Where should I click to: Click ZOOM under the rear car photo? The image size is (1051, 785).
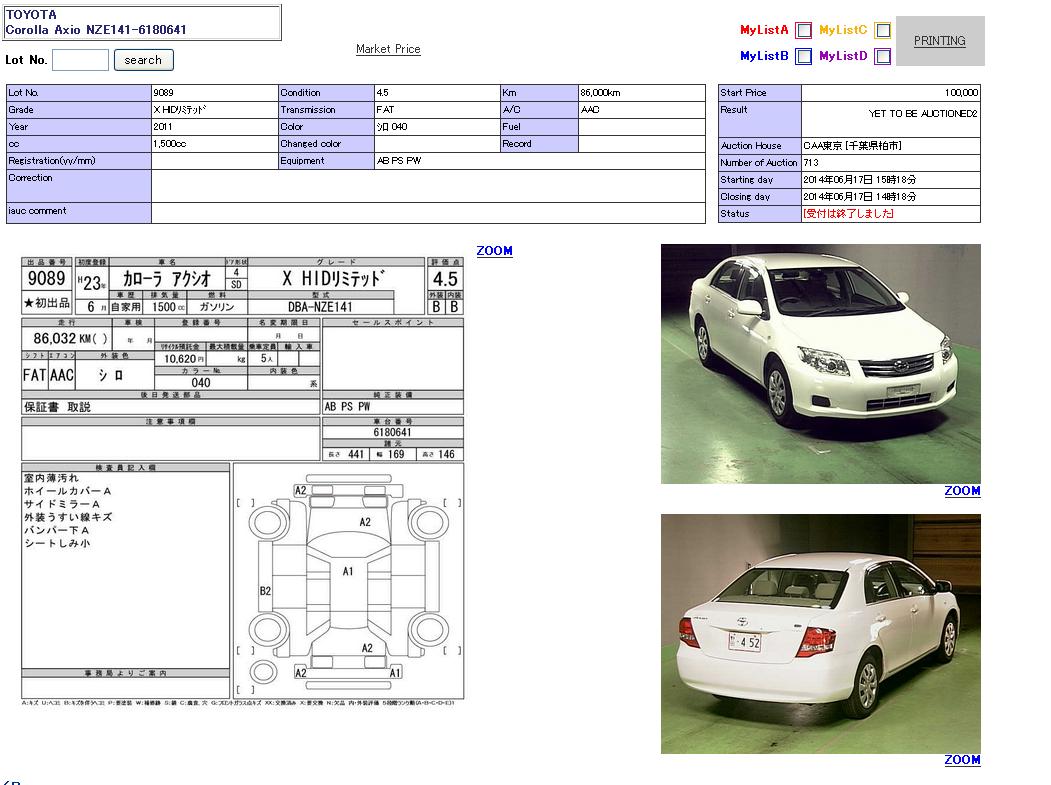click(x=962, y=760)
